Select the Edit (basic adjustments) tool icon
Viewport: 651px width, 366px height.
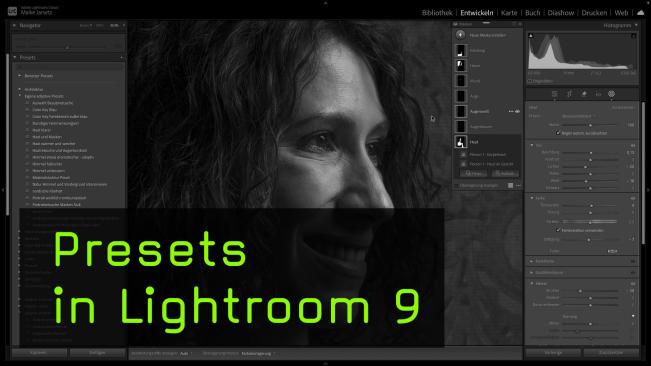tap(554, 94)
